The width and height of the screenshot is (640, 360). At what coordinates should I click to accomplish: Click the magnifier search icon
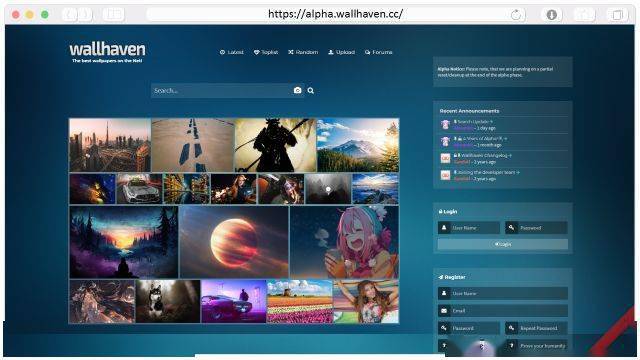coord(311,91)
